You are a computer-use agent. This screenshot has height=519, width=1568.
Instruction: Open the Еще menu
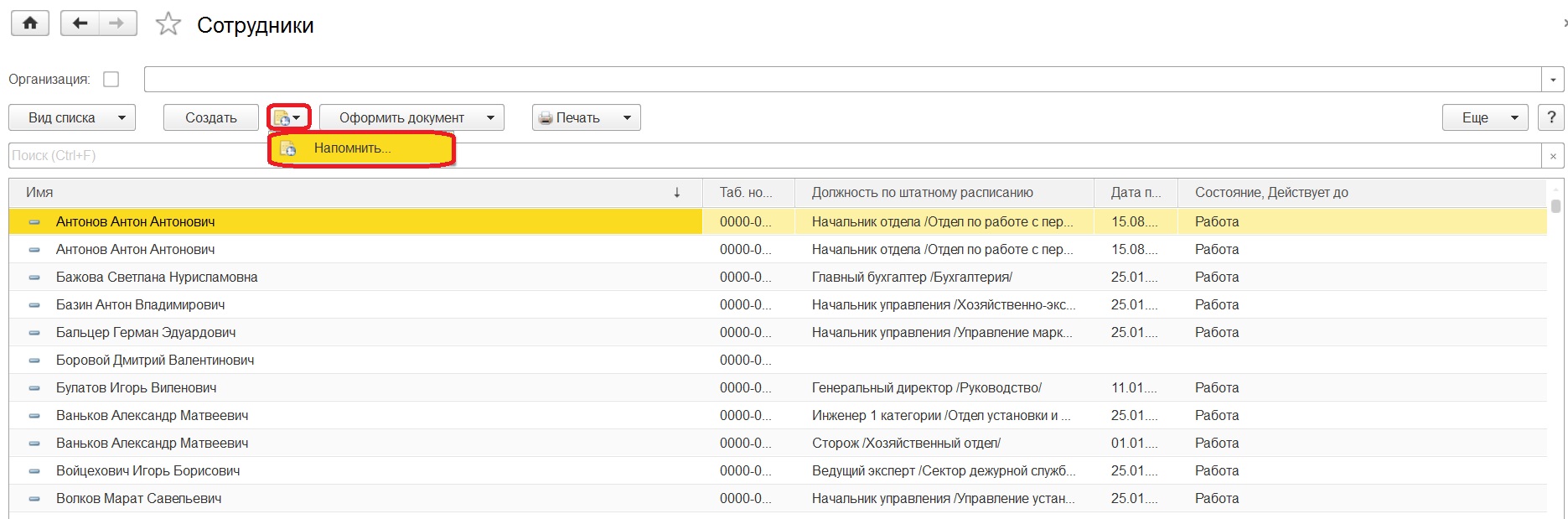click(1485, 117)
